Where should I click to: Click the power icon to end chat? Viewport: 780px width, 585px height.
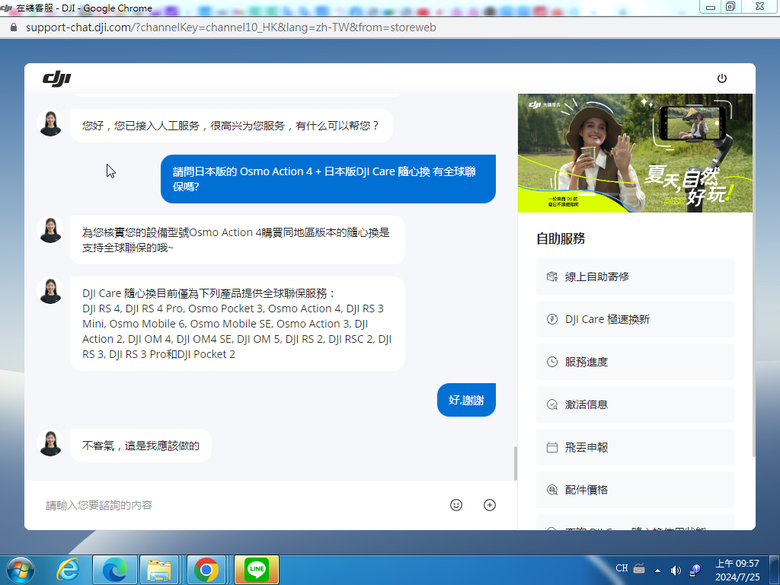pyautogui.click(x=722, y=78)
